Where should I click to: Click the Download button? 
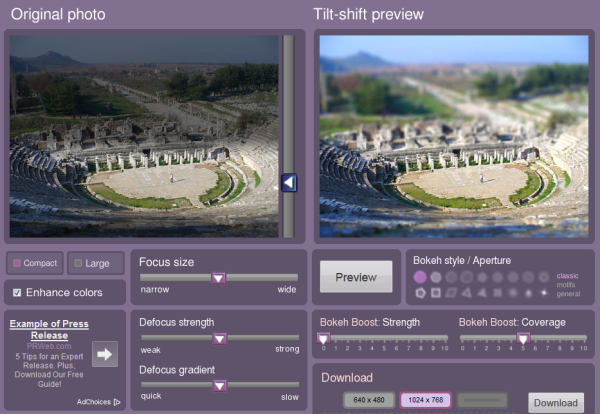click(x=555, y=403)
